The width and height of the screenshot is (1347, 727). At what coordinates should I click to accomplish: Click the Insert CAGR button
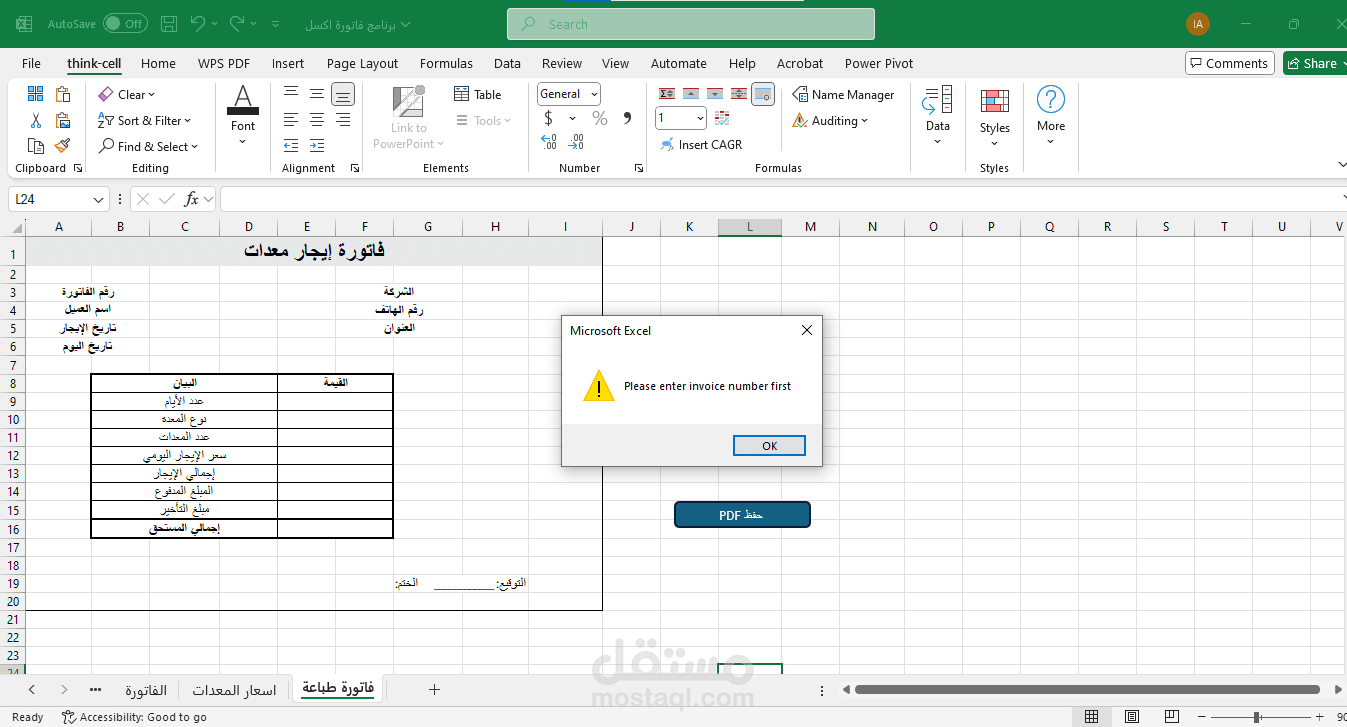701,145
